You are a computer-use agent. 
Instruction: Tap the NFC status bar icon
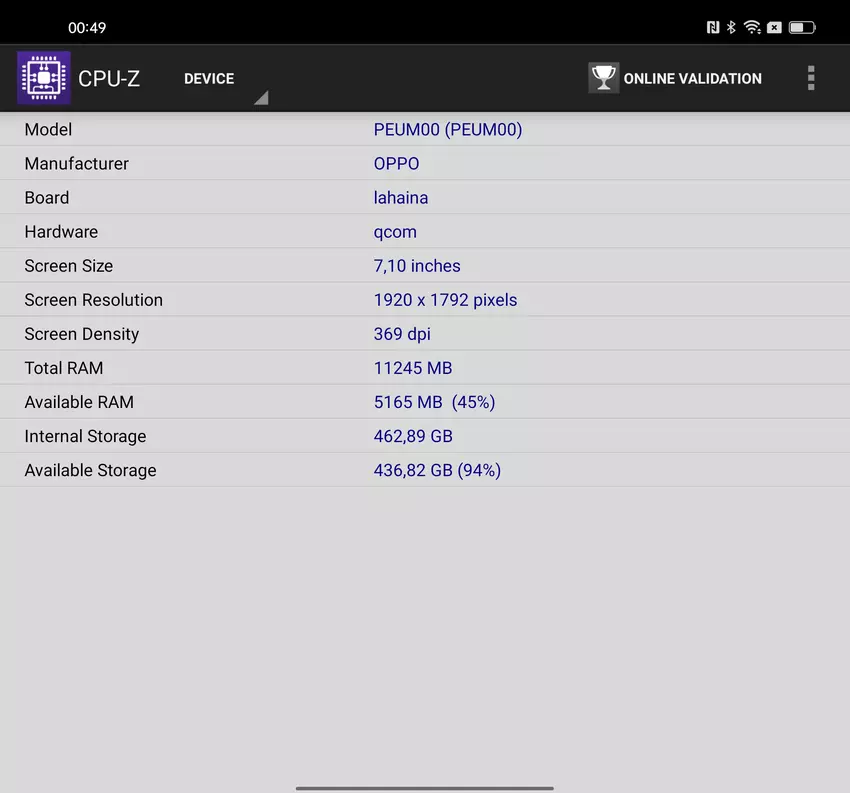point(713,28)
